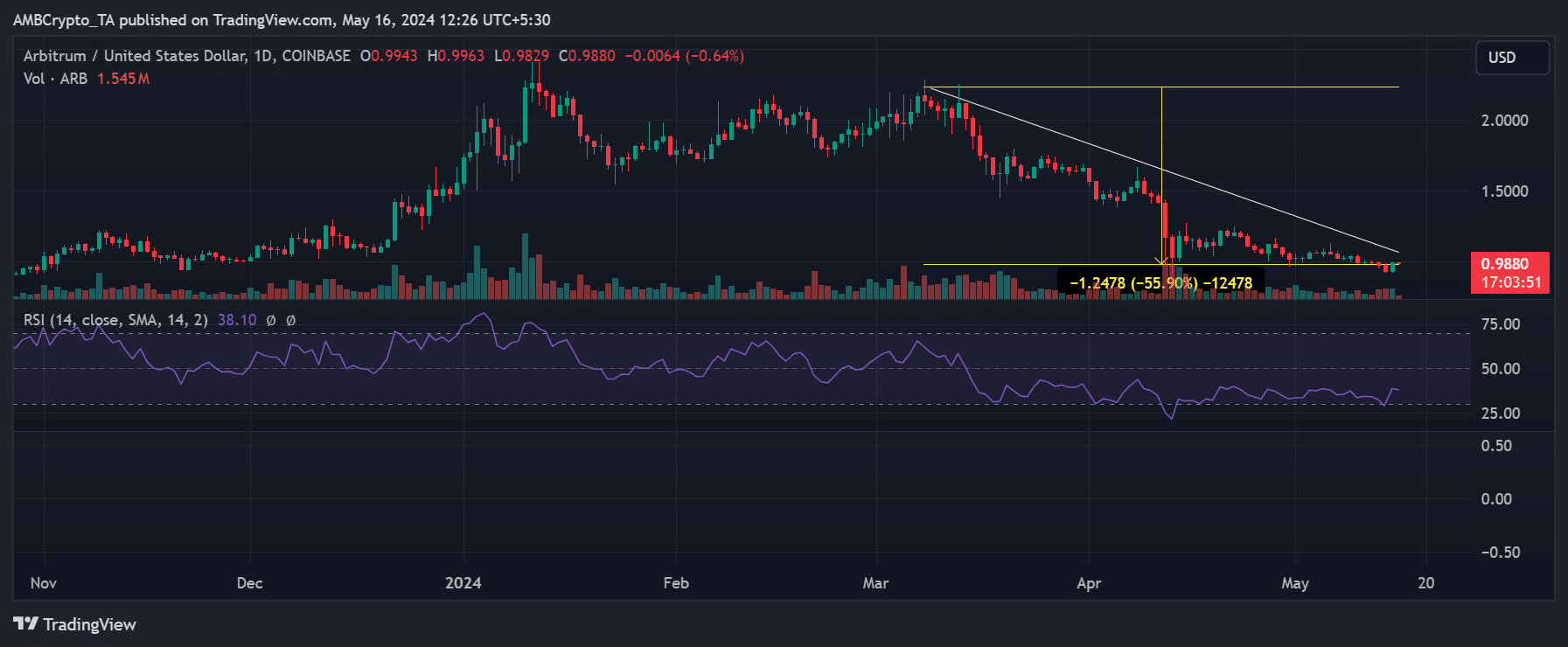Click the RSI (14, close, SMA, 14, 2) label

(115, 320)
